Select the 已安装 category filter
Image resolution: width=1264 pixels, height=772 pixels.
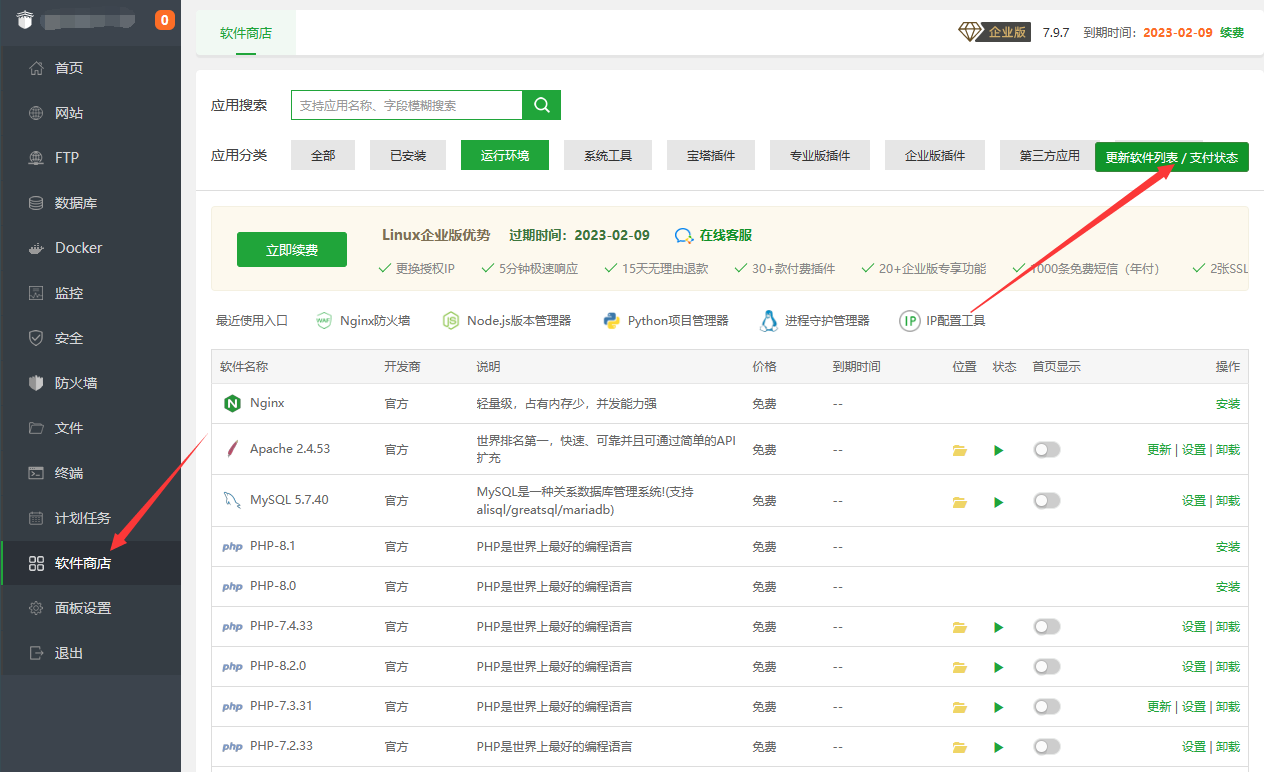(x=408, y=155)
